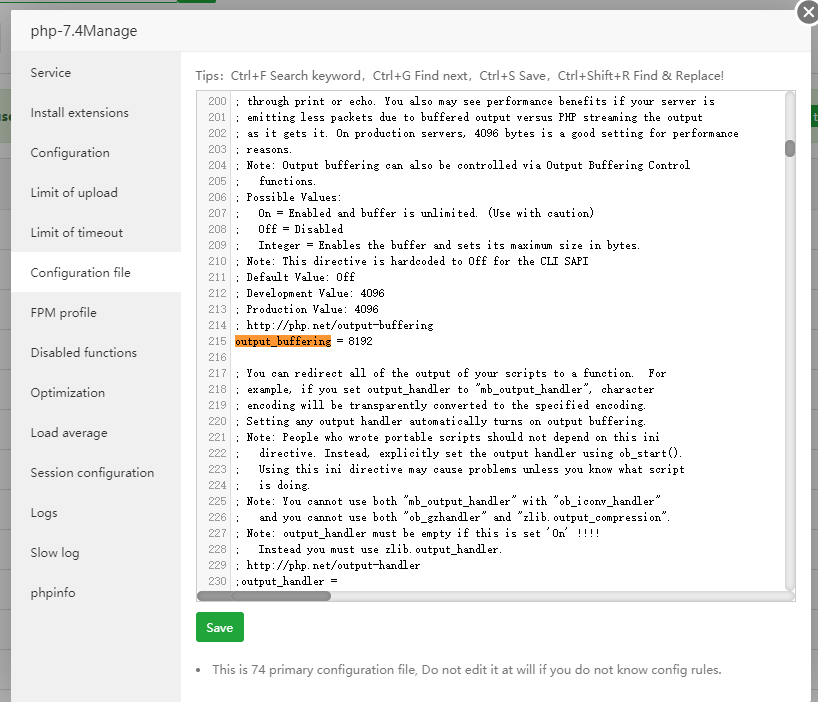Open the Slow log page
The image size is (818, 702).
pyautogui.click(x=55, y=553)
